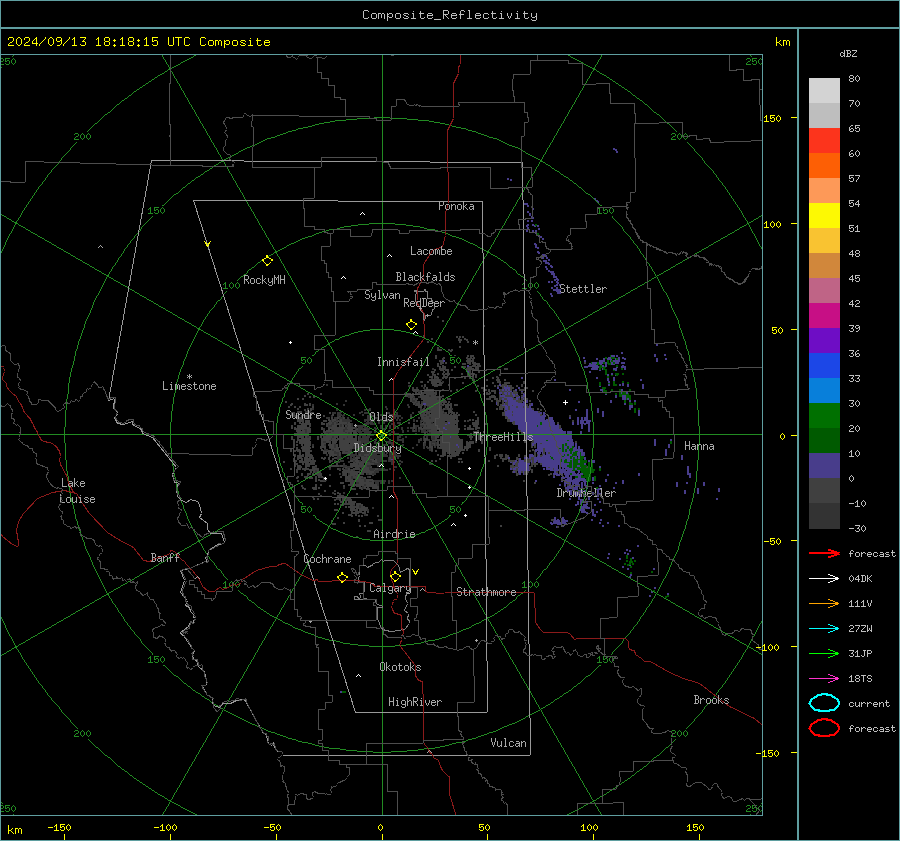Click the Lake Louise label
The height and width of the screenshot is (841, 900).
77,491
